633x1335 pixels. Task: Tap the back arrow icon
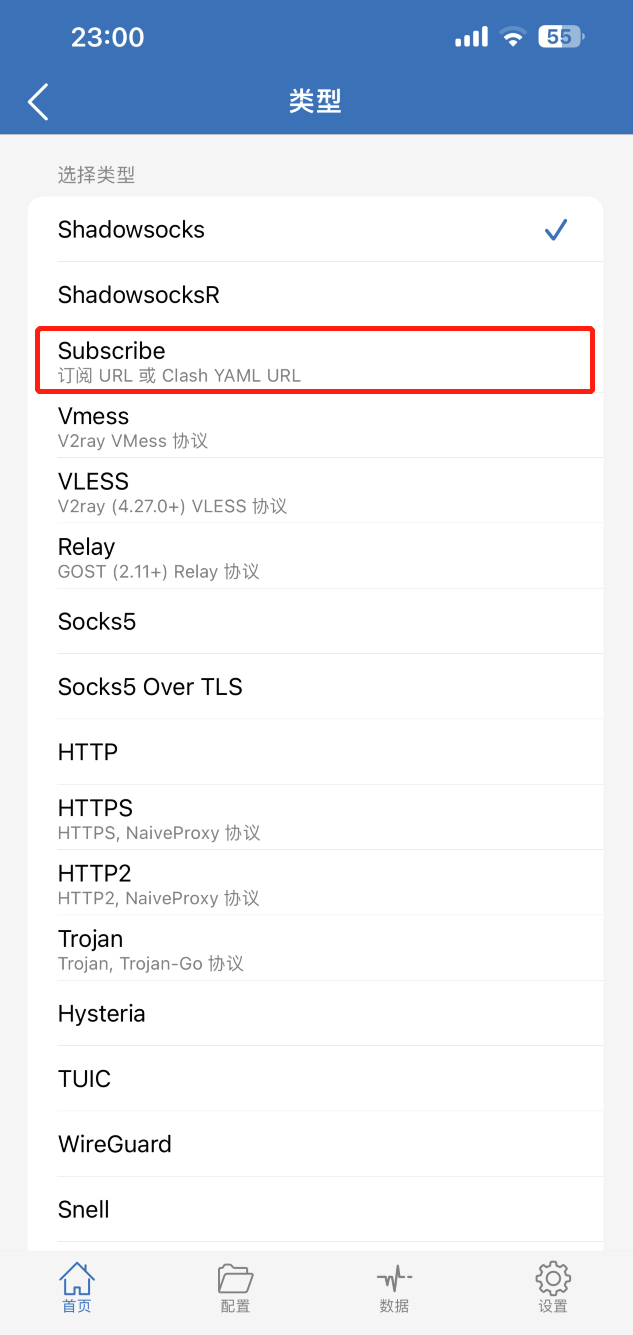[38, 101]
